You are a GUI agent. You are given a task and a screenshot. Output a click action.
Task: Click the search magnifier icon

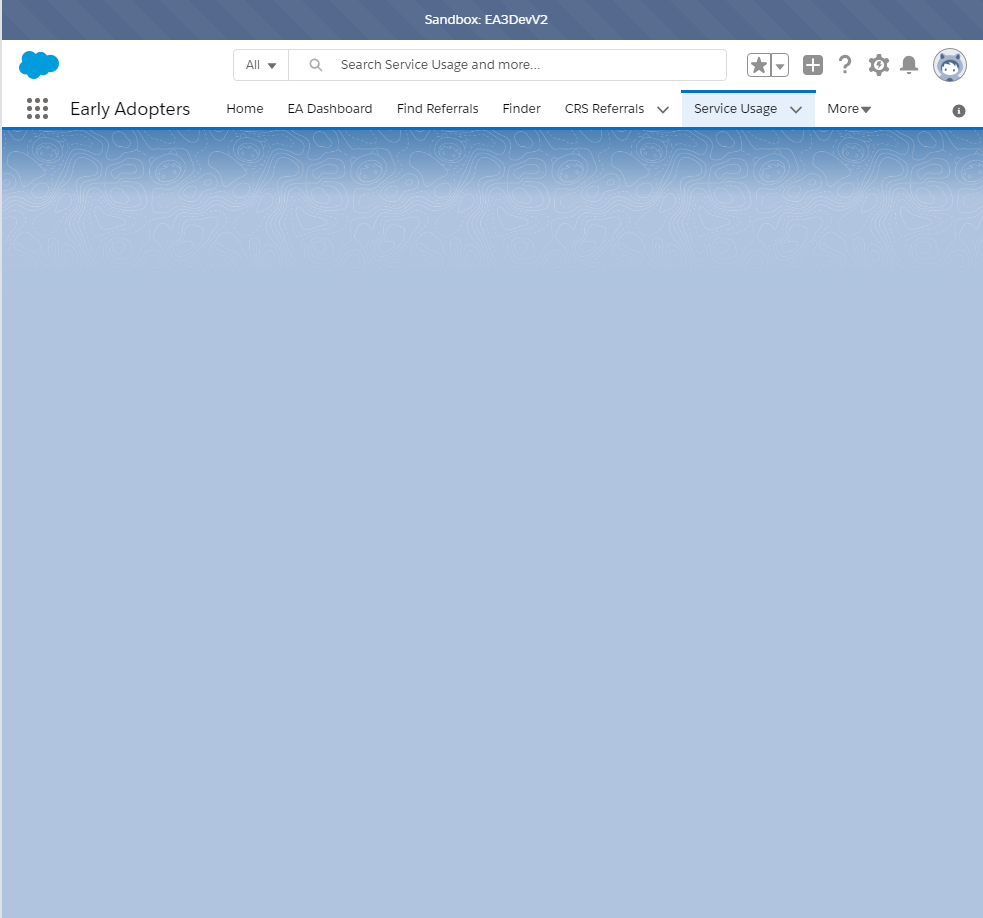click(315, 64)
